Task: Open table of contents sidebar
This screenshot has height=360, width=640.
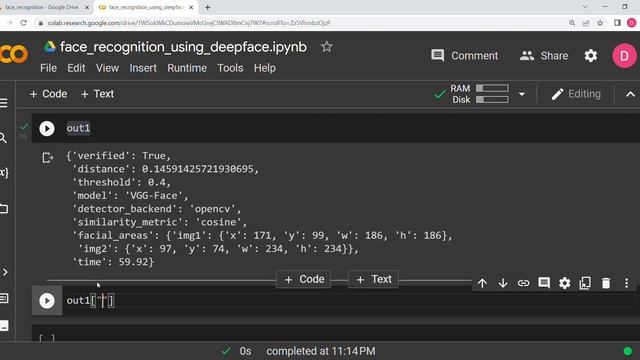Action: point(4,103)
